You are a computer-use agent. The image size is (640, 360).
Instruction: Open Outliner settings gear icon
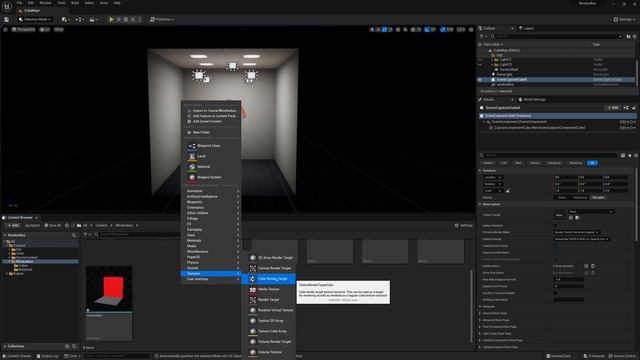[x=634, y=36]
